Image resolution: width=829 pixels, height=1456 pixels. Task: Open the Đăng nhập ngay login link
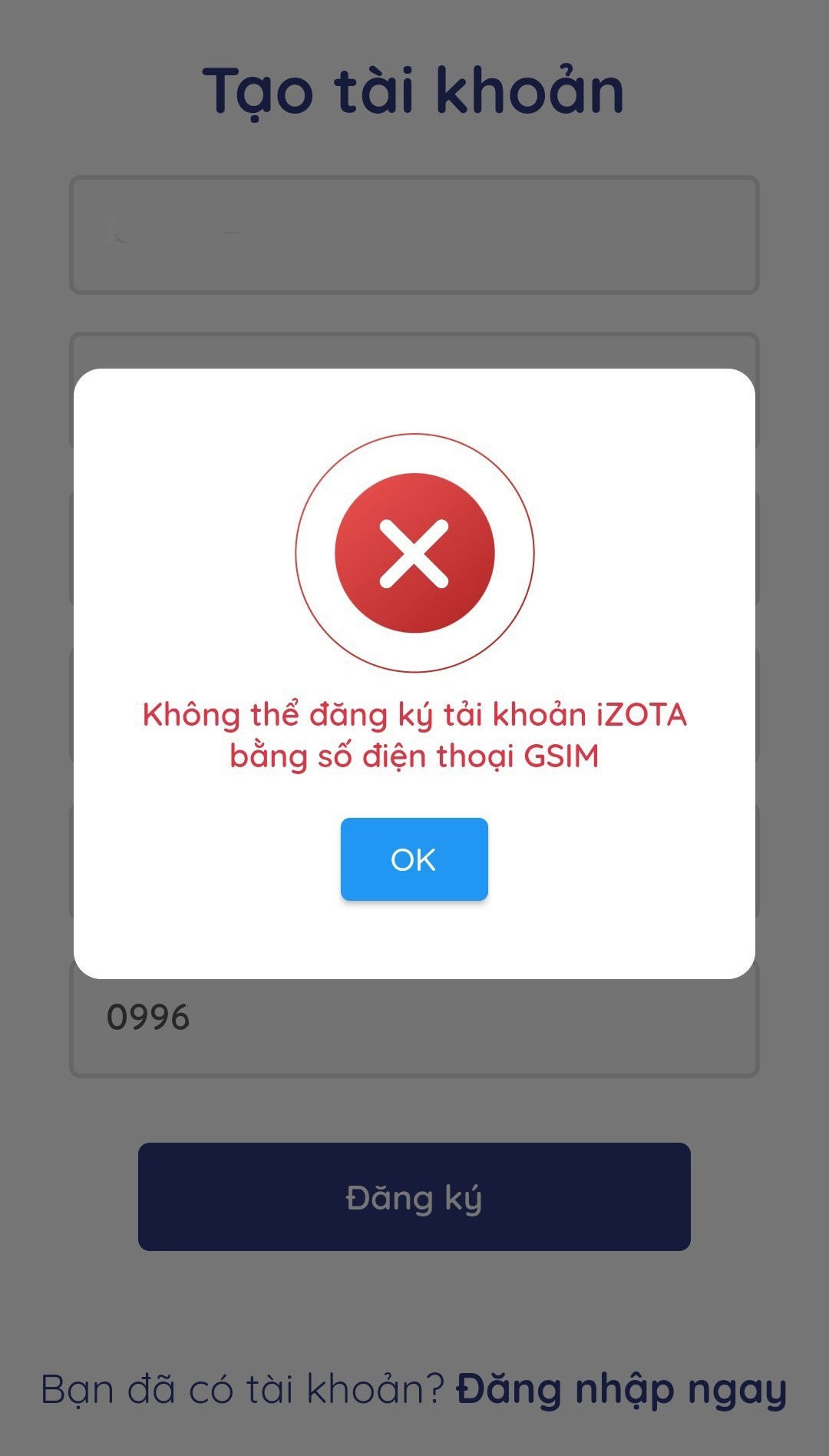coord(622,1390)
